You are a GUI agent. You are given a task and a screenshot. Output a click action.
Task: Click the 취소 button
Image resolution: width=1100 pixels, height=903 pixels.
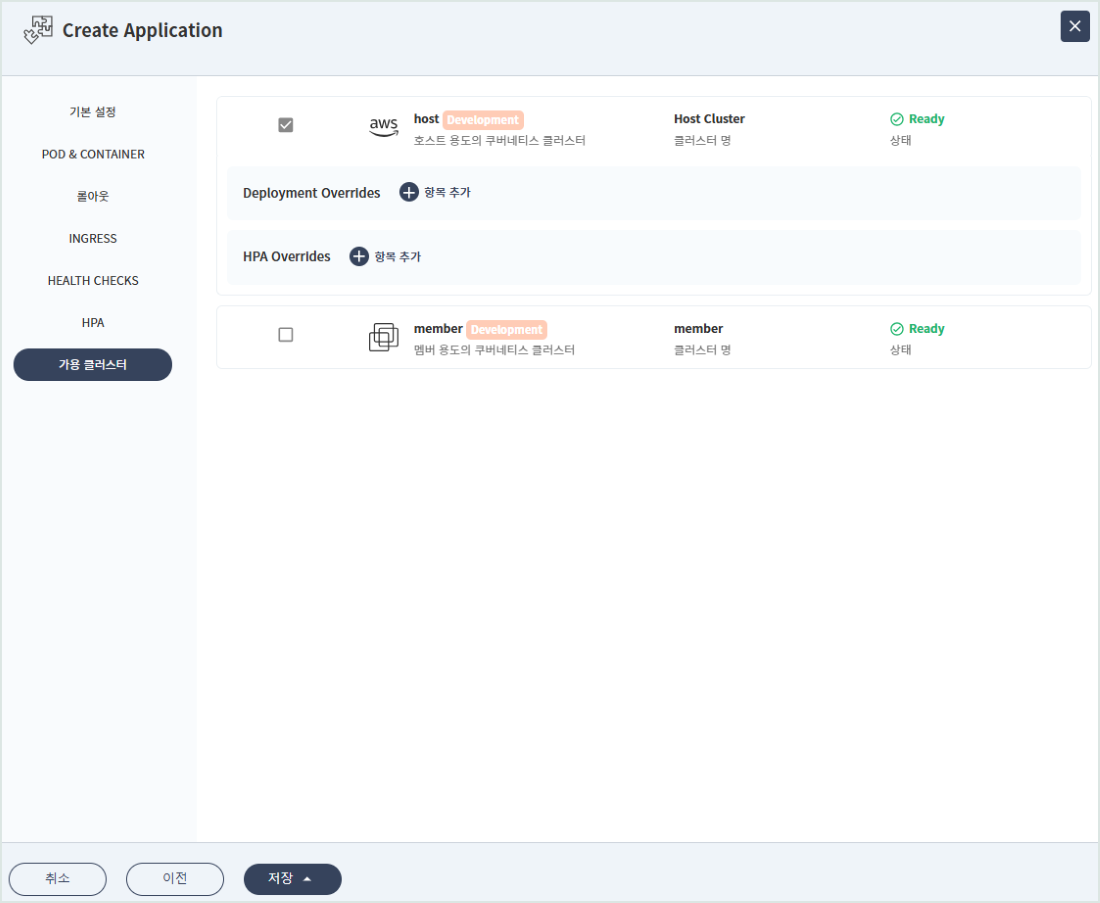click(x=58, y=878)
